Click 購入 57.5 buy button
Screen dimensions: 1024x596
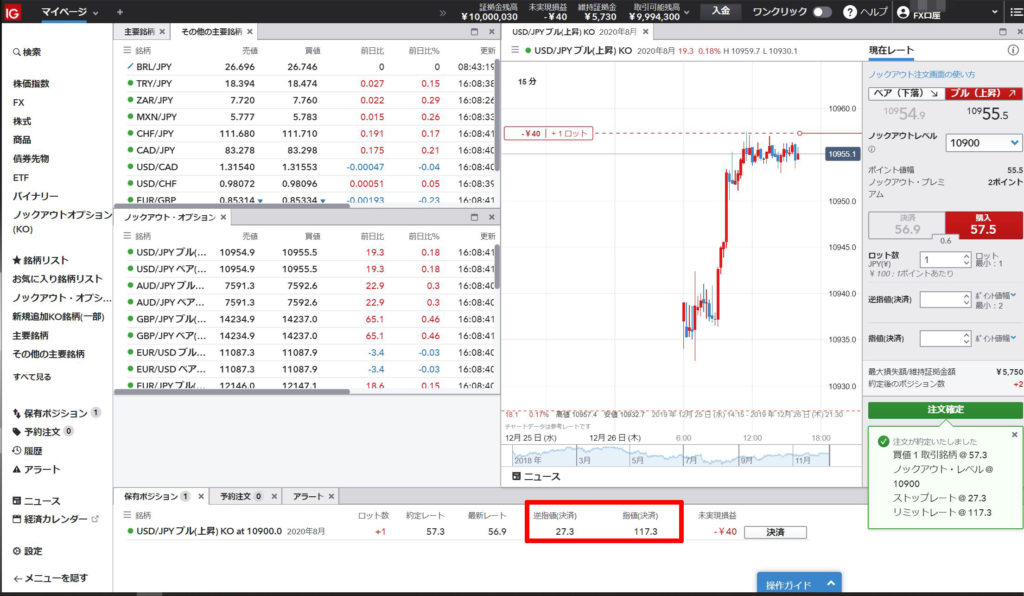point(983,225)
